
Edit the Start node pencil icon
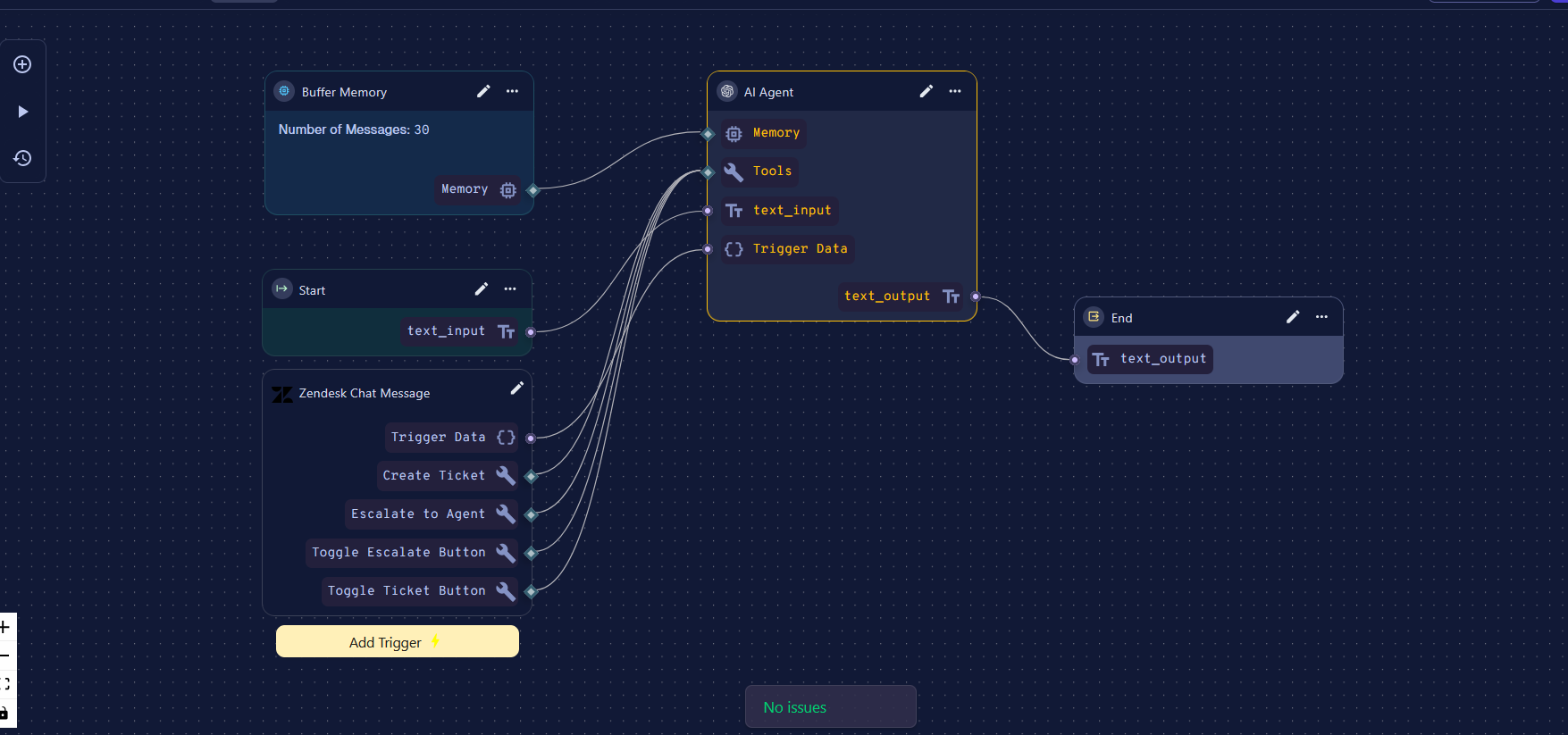[x=482, y=288]
